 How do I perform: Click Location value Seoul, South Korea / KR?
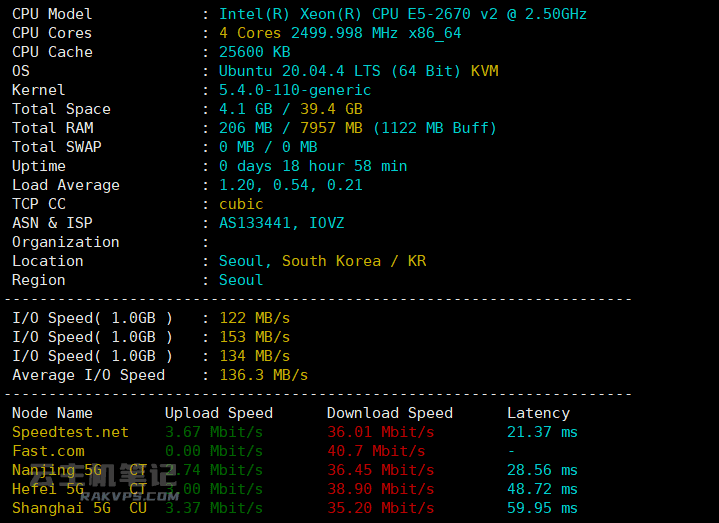(x=322, y=261)
